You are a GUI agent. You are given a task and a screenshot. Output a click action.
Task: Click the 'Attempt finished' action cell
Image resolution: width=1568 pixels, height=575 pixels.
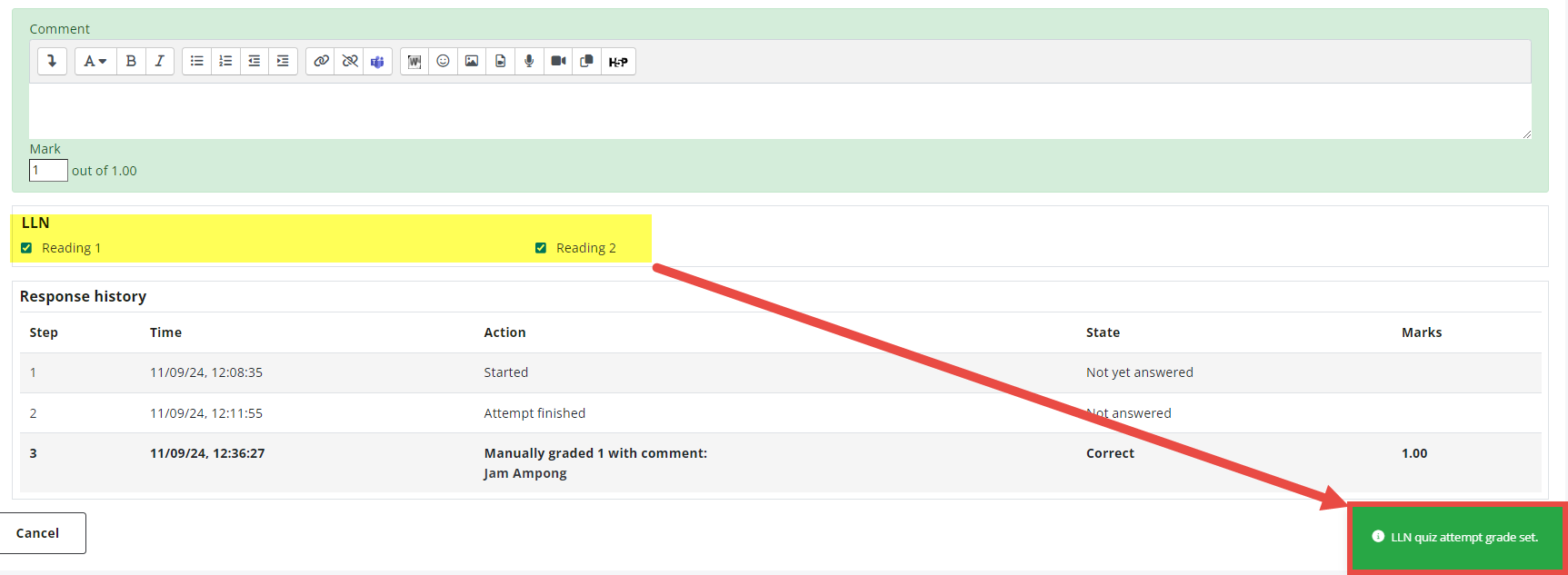point(534,413)
